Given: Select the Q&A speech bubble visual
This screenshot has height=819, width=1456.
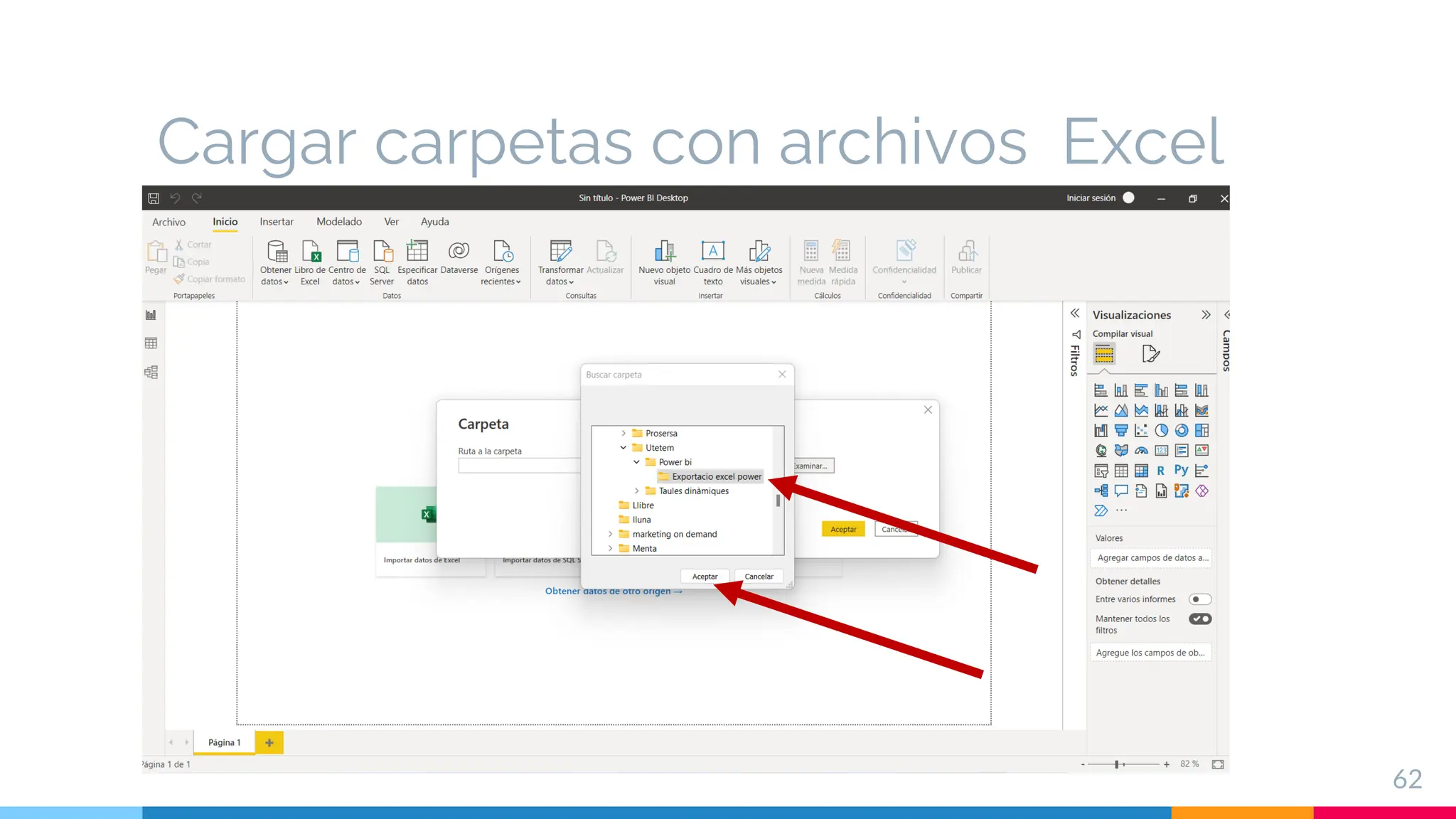Looking at the screenshot, I should point(1121,491).
